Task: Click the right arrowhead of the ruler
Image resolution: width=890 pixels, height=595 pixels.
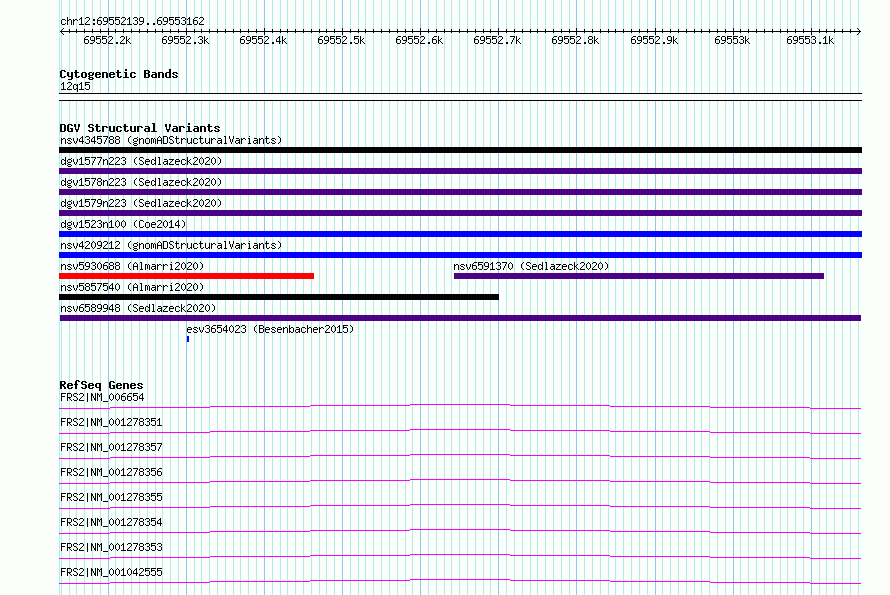Action: [859, 31]
